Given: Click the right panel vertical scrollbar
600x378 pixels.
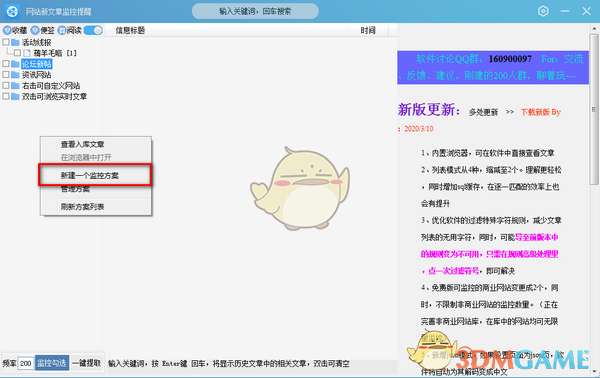Looking at the screenshot, I should [x=594, y=109].
